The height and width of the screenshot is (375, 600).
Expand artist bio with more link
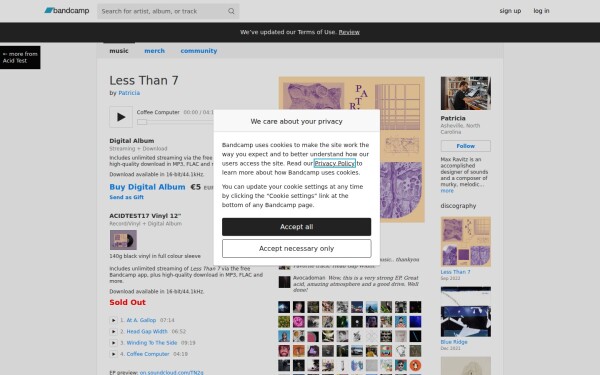[x=447, y=191]
